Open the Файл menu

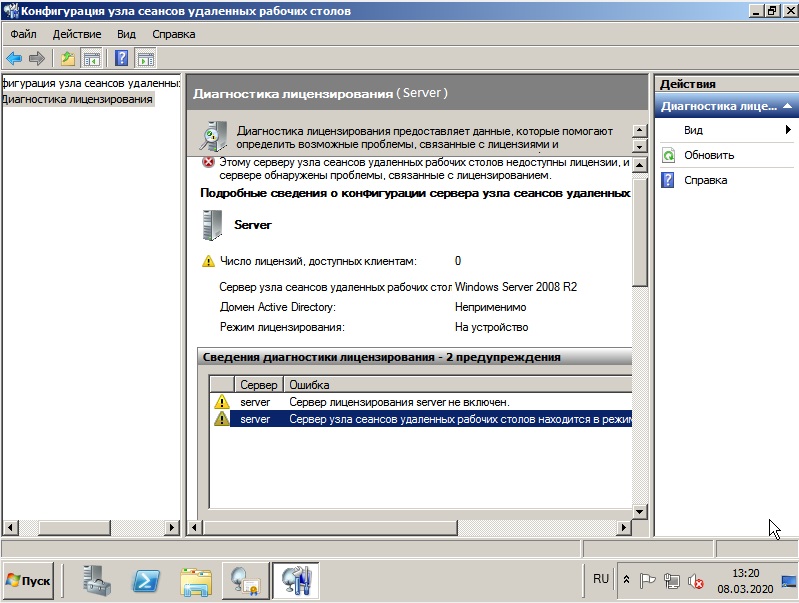tap(23, 34)
